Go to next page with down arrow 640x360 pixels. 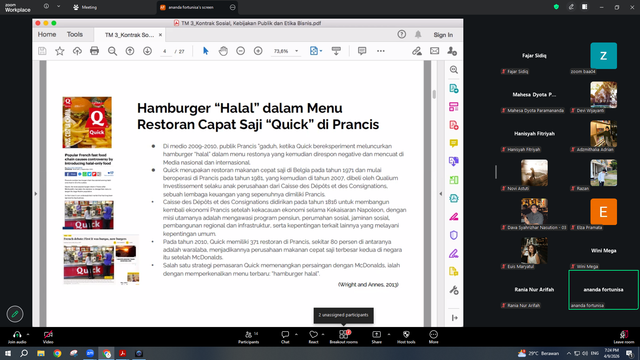coord(147,51)
